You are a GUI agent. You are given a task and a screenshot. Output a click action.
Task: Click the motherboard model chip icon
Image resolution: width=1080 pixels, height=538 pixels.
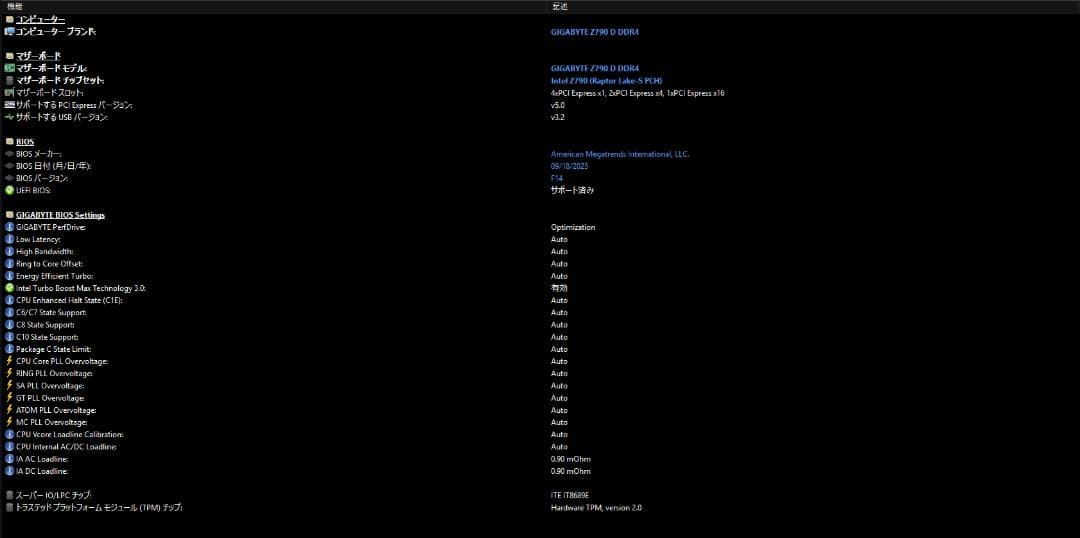[9, 68]
